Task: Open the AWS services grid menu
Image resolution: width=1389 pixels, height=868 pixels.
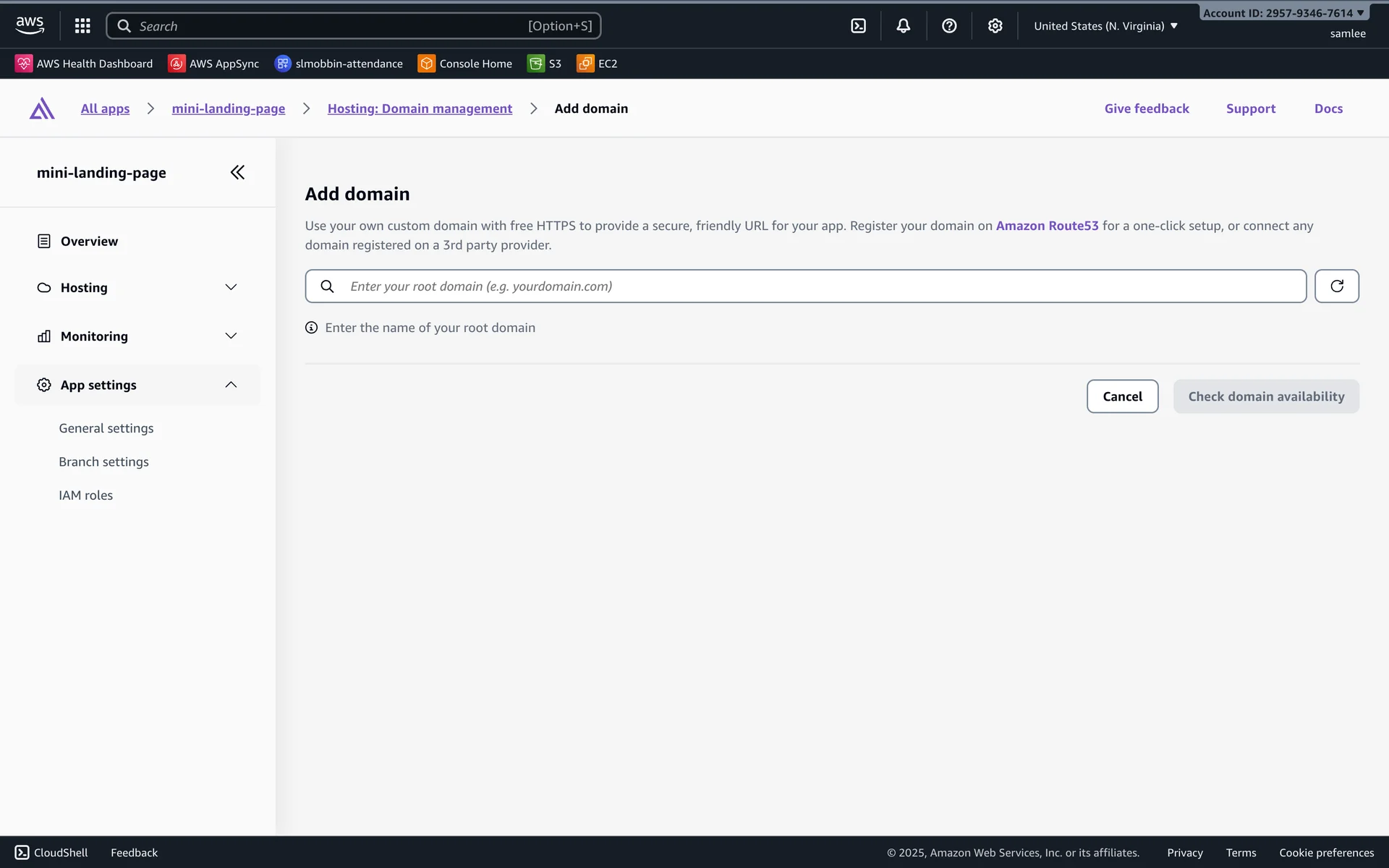Action: (x=82, y=26)
